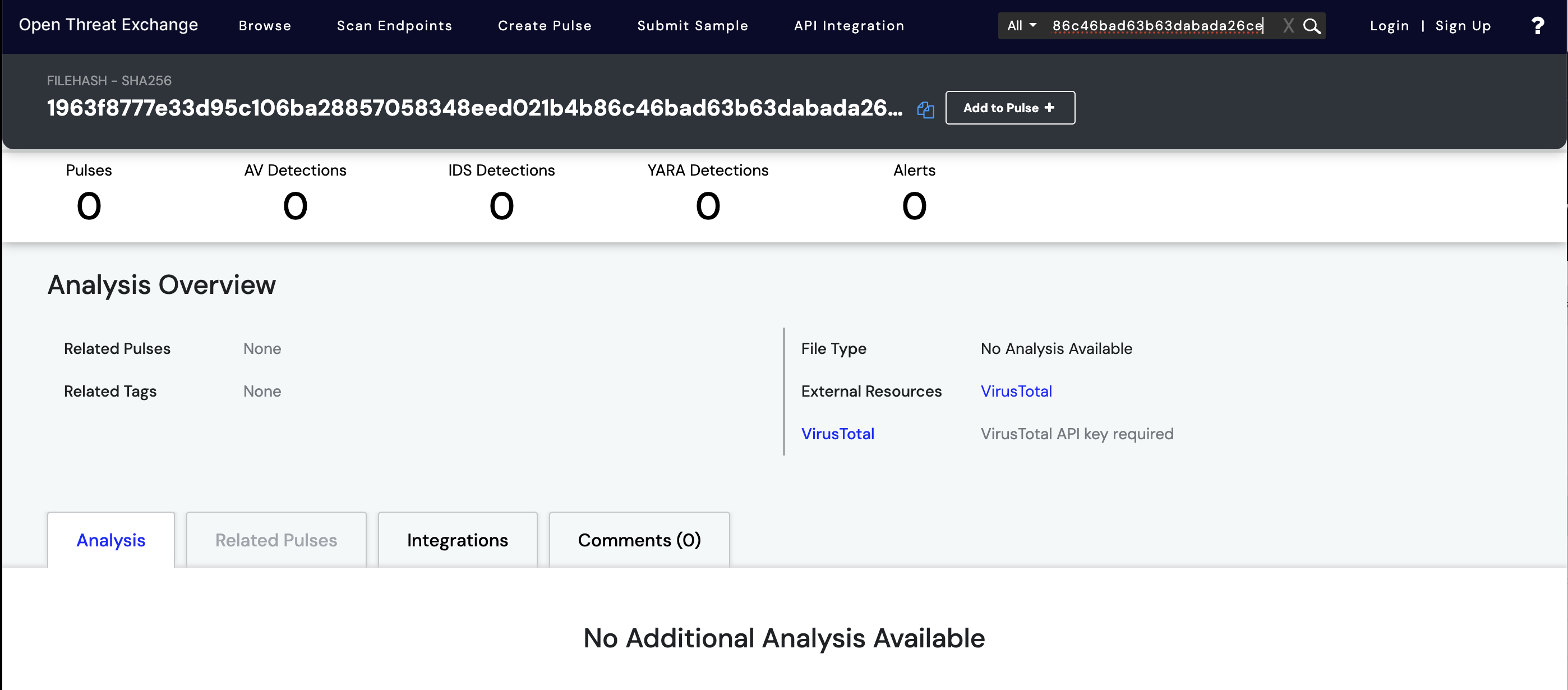Click the magnifier search icon
This screenshot has height=690, width=1568.
1312,26
